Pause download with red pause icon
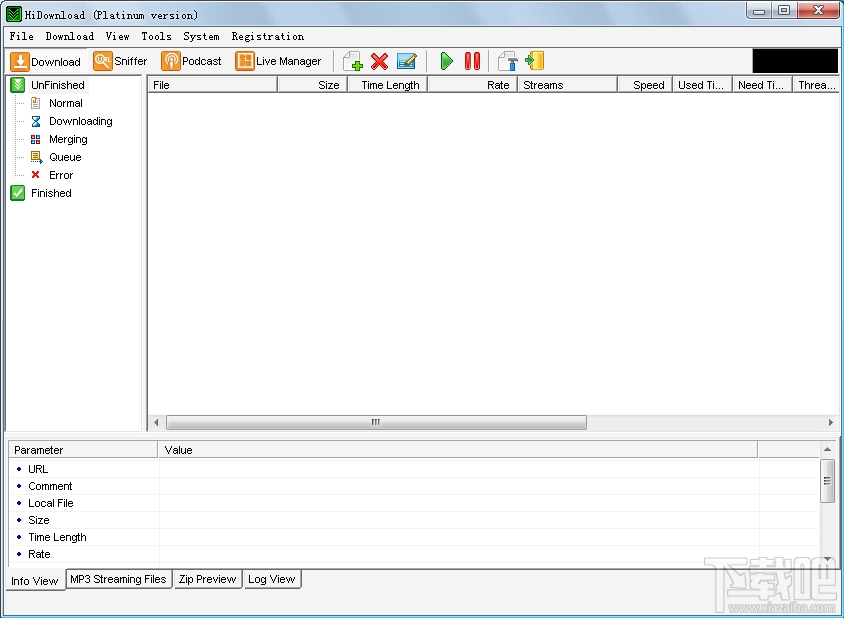This screenshot has width=844, height=618. click(472, 61)
